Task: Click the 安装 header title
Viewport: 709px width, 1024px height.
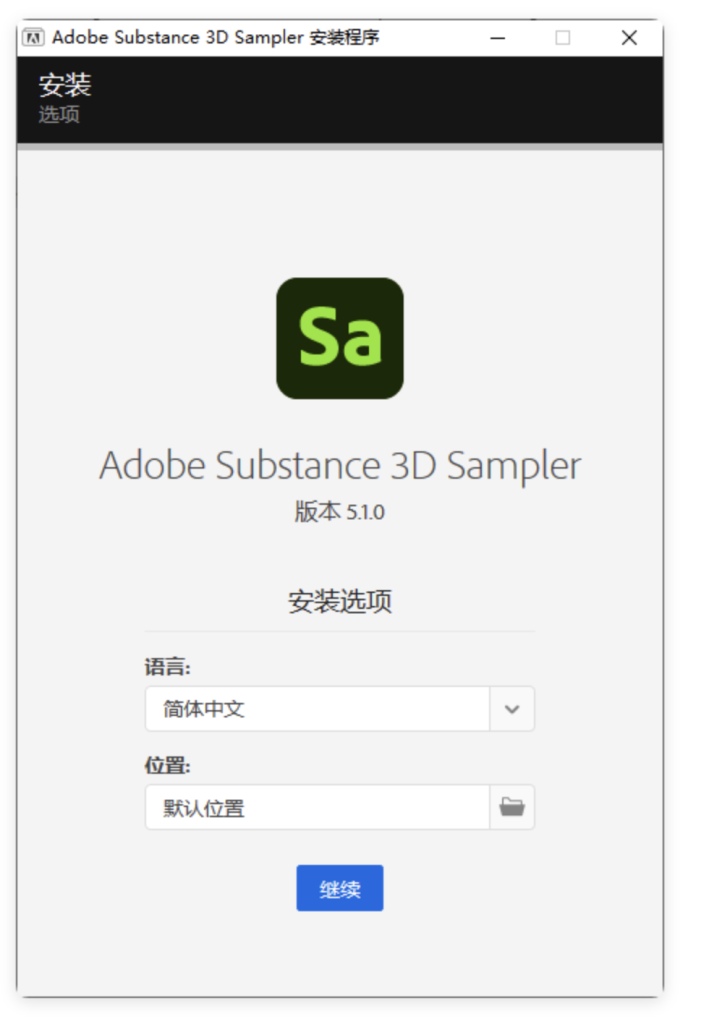Action: 65,85
